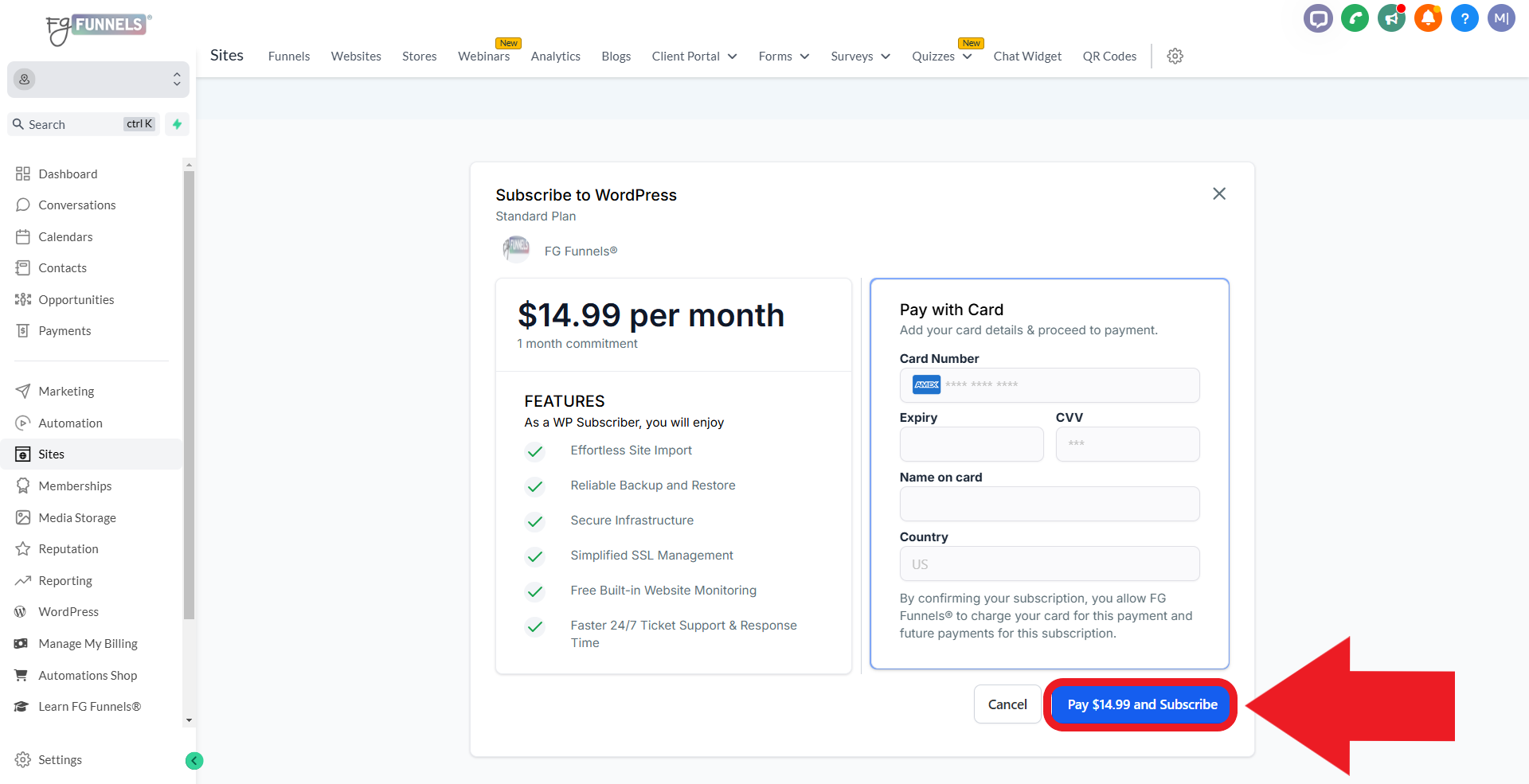Viewport: 1529px width, 784px height.
Task: Focus the Expiry field
Action: [x=972, y=444]
